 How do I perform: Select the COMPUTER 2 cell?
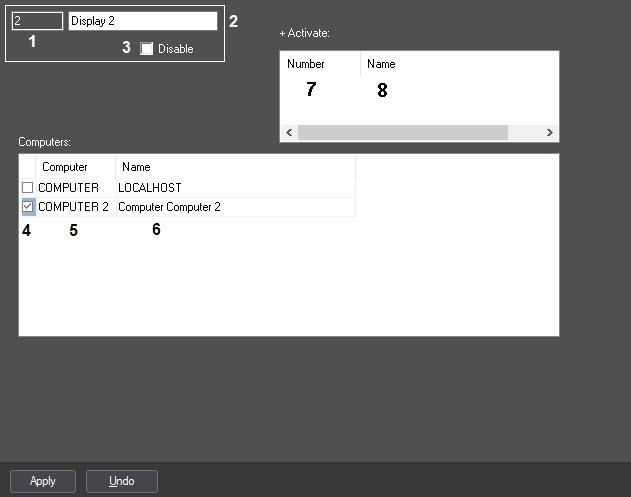point(76,207)
